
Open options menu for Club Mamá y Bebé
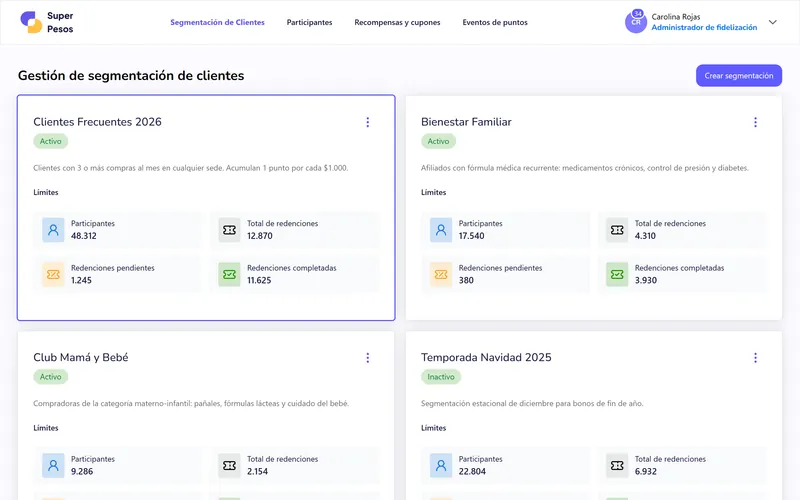367,358
